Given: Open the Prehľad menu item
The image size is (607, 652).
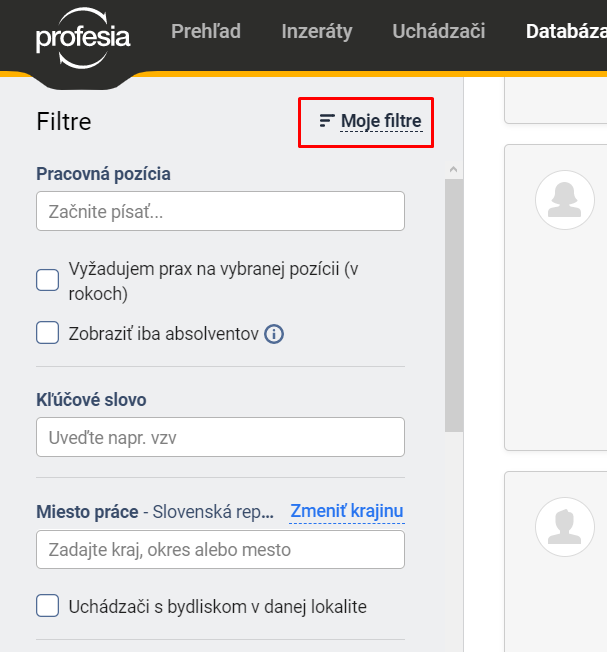Looking at the screenshot, I should (206, 31).
